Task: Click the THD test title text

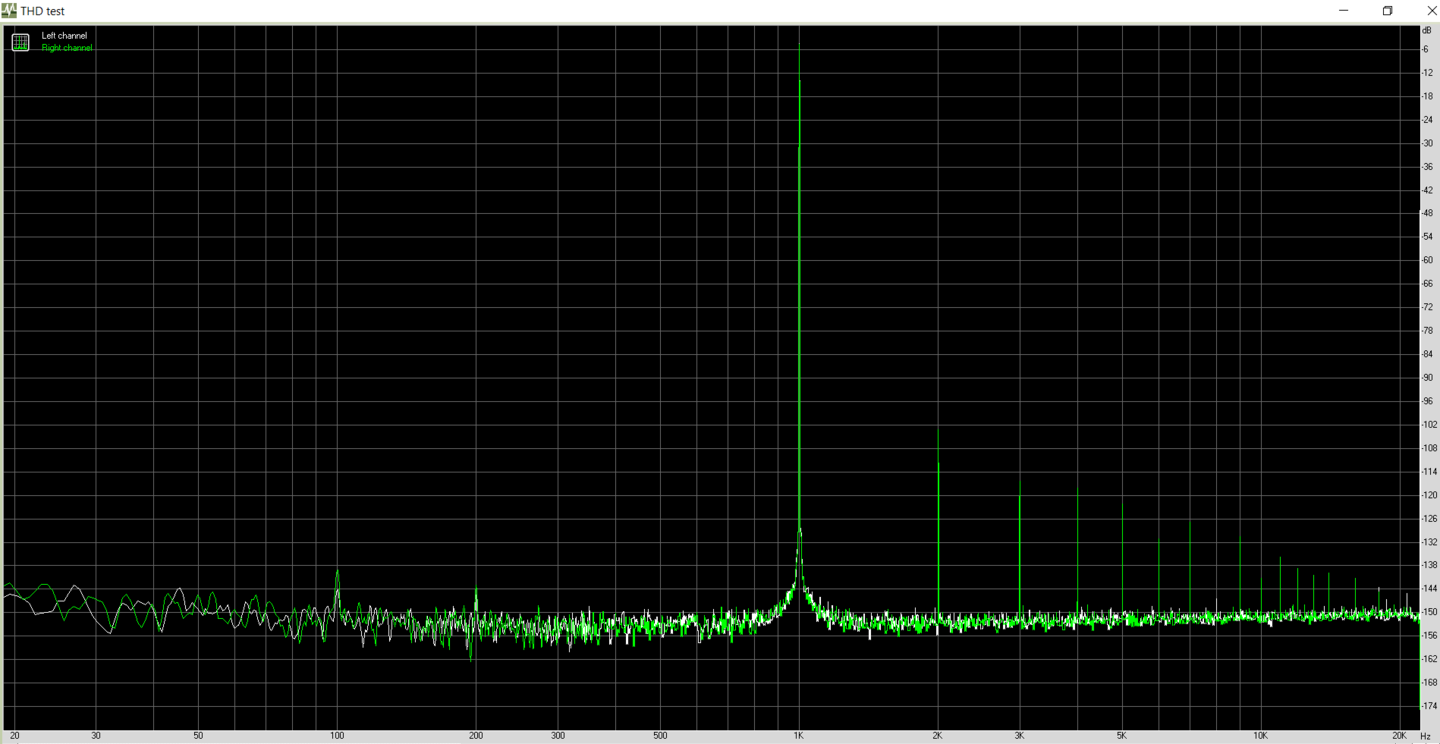Action: click(43, 11)
